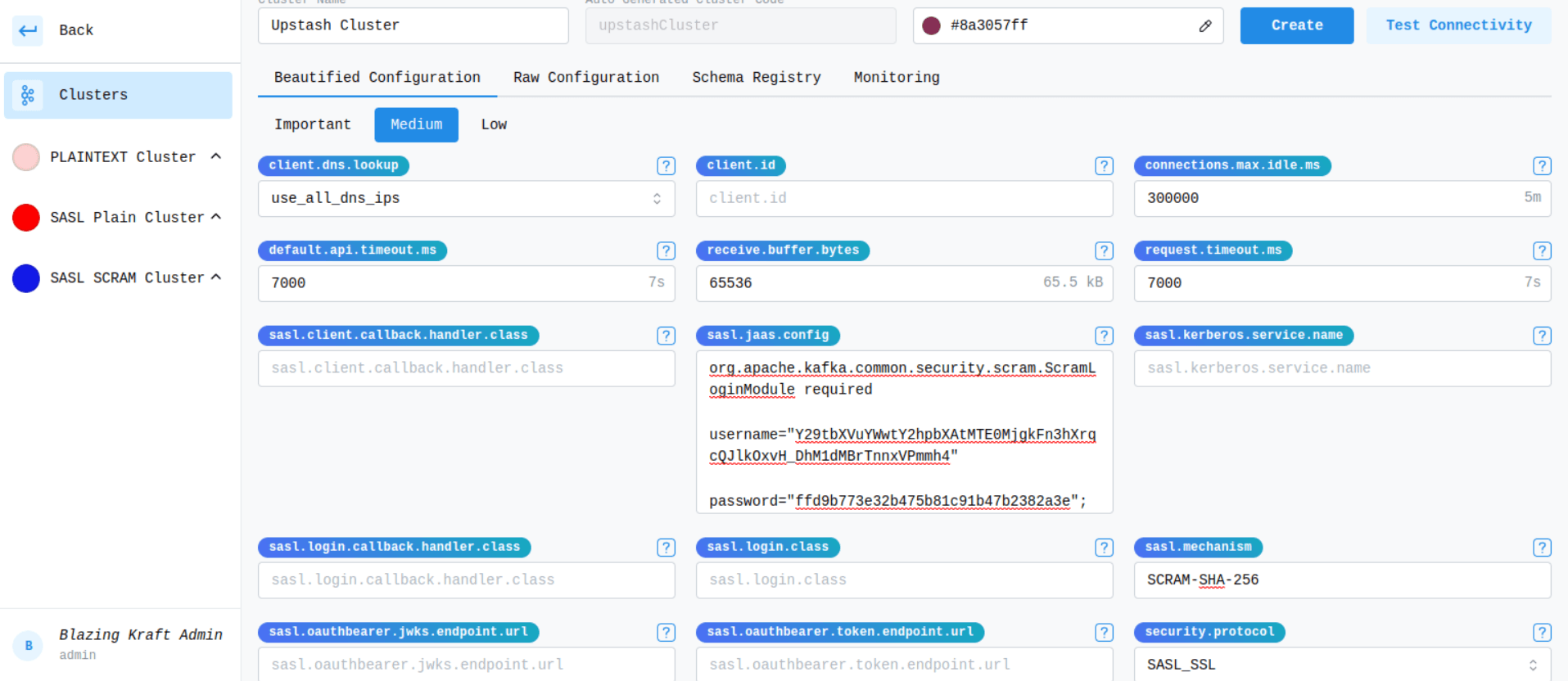The width and height of the screenshot is (1568, 681).
Task: Open help for sasl.login.callback.handler.class
Action: (x=666, y=548)
